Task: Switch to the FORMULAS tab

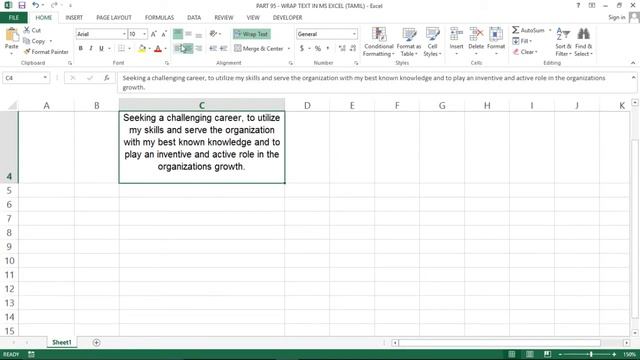Action: pos(159,18)
